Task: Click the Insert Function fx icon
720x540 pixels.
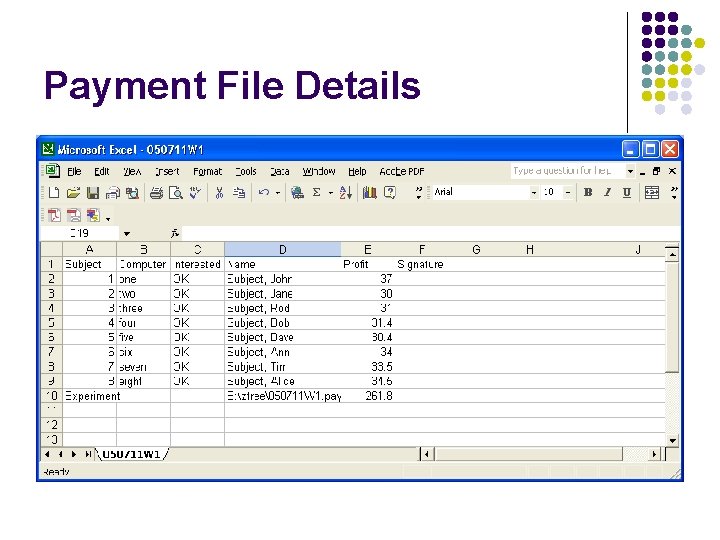Action: point(174,234)
